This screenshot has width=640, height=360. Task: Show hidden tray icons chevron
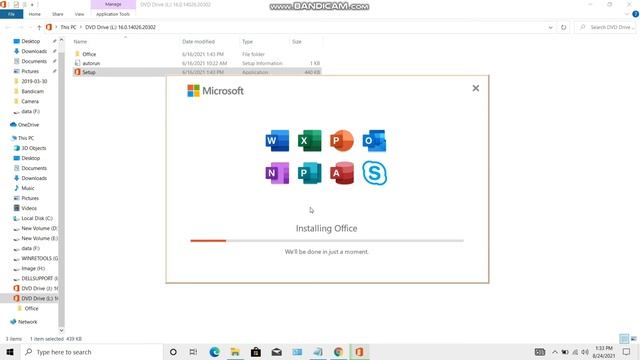coord(555,352)
